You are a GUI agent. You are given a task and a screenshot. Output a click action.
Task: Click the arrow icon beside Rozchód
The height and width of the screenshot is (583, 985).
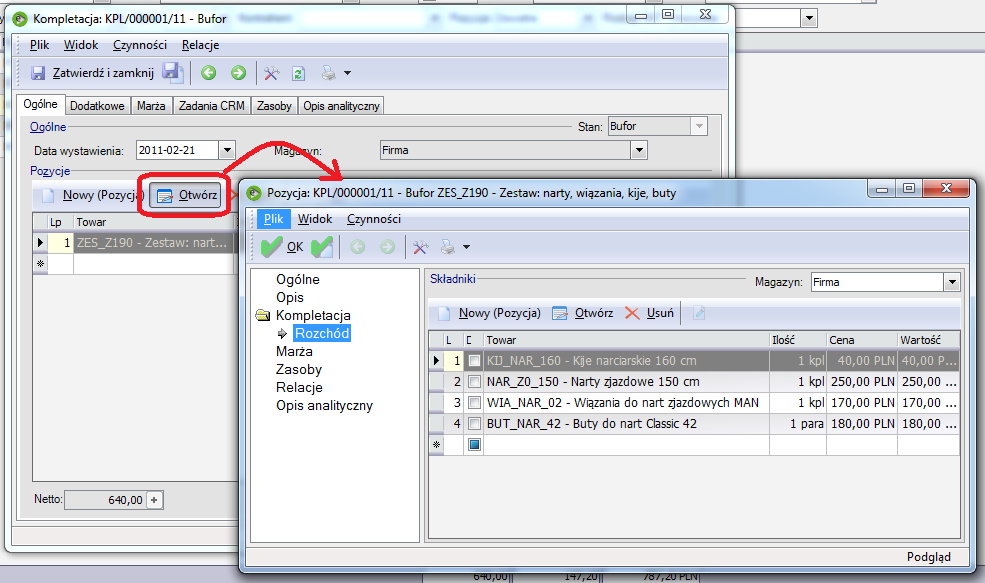point(283,334)
